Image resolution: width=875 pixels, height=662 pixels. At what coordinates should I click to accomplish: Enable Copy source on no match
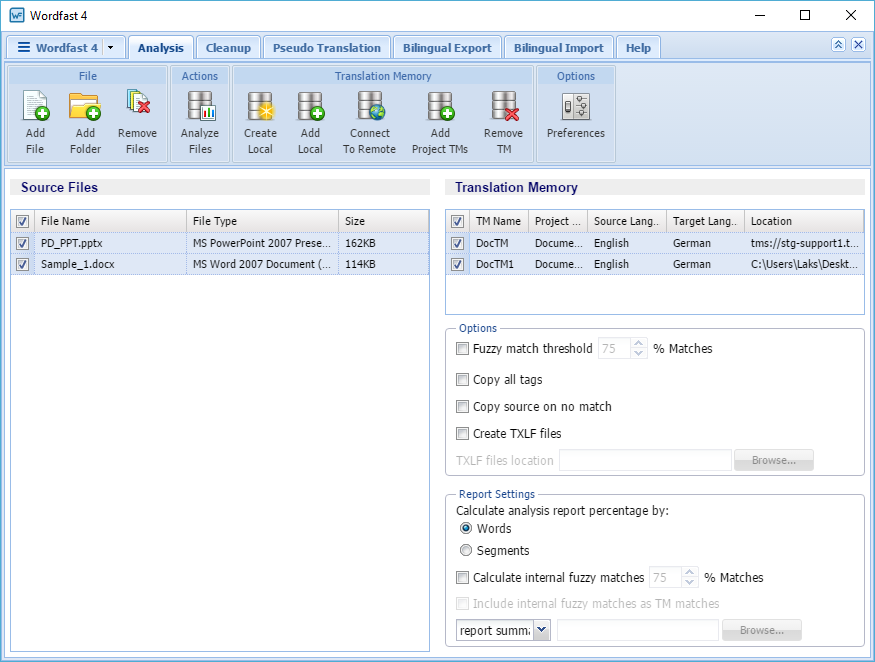(x=462, y=406)
